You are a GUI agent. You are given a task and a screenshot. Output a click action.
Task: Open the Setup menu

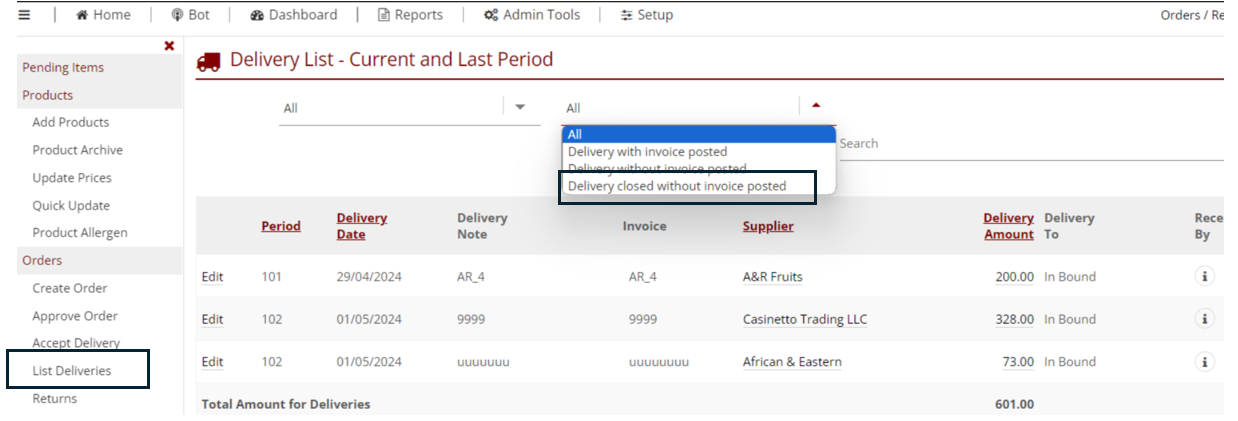point(646,15)
